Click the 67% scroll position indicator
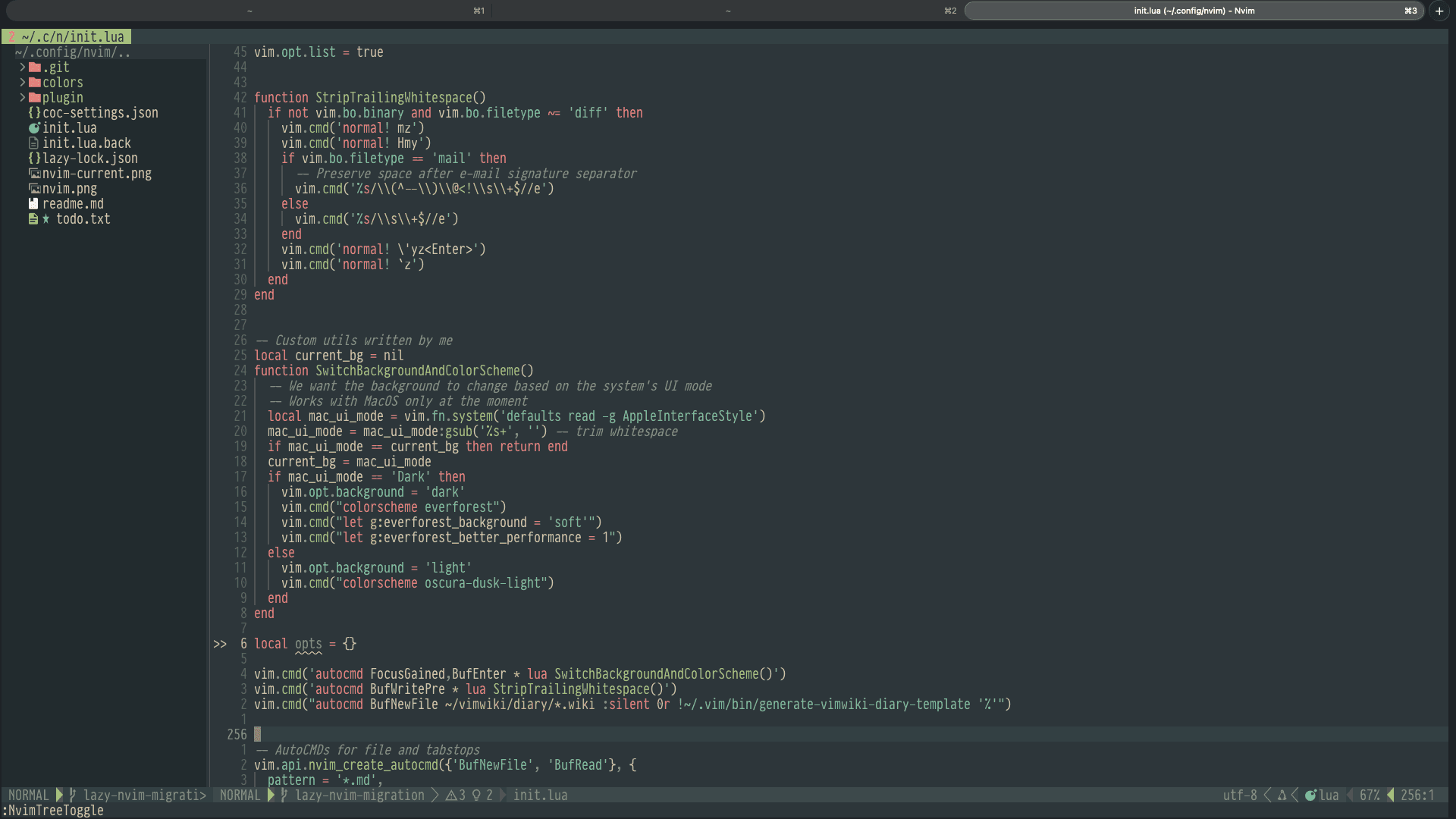The height and width of the screenshot is (819, 1456). point(1370,795)
